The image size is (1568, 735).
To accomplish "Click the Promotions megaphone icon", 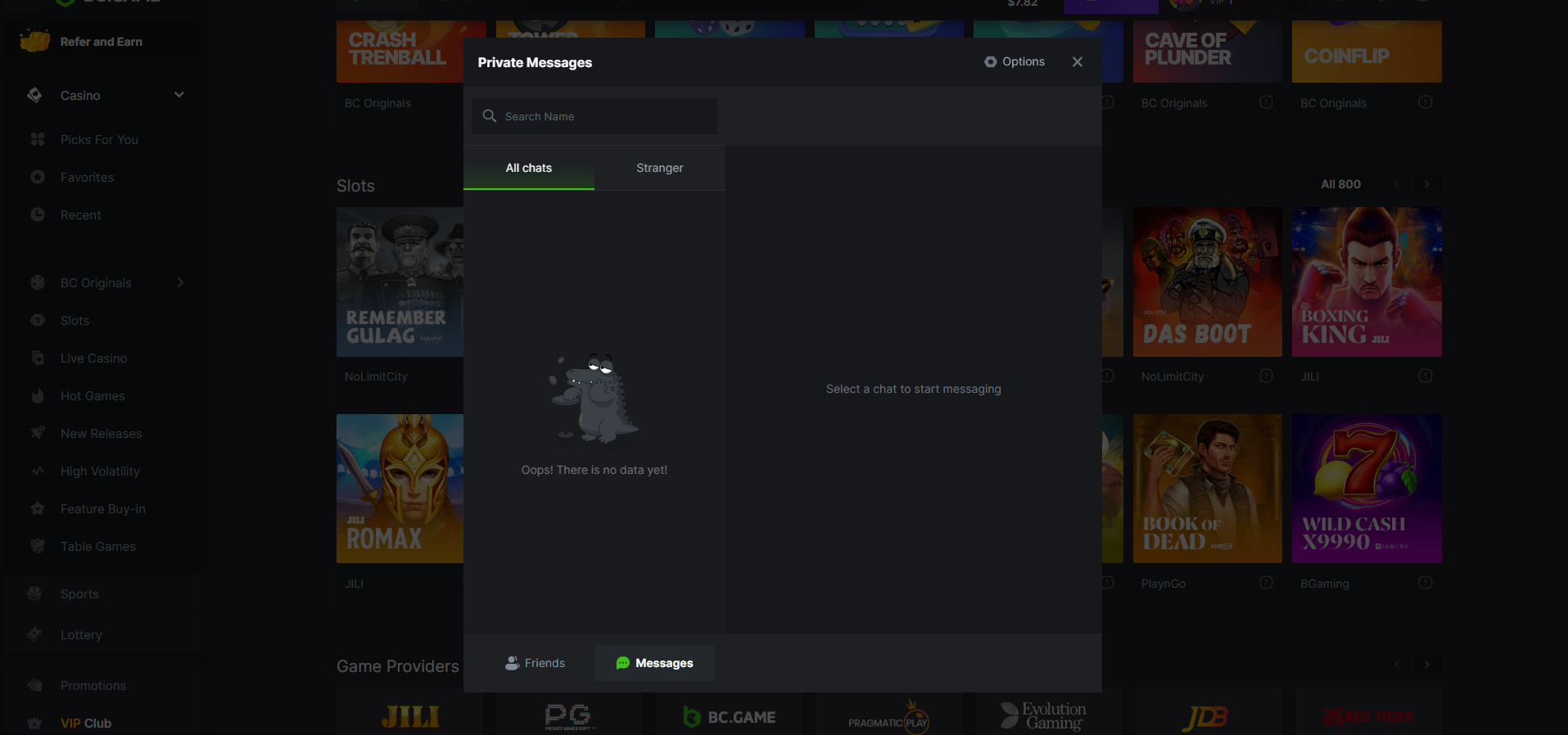I will coord(34,685).
